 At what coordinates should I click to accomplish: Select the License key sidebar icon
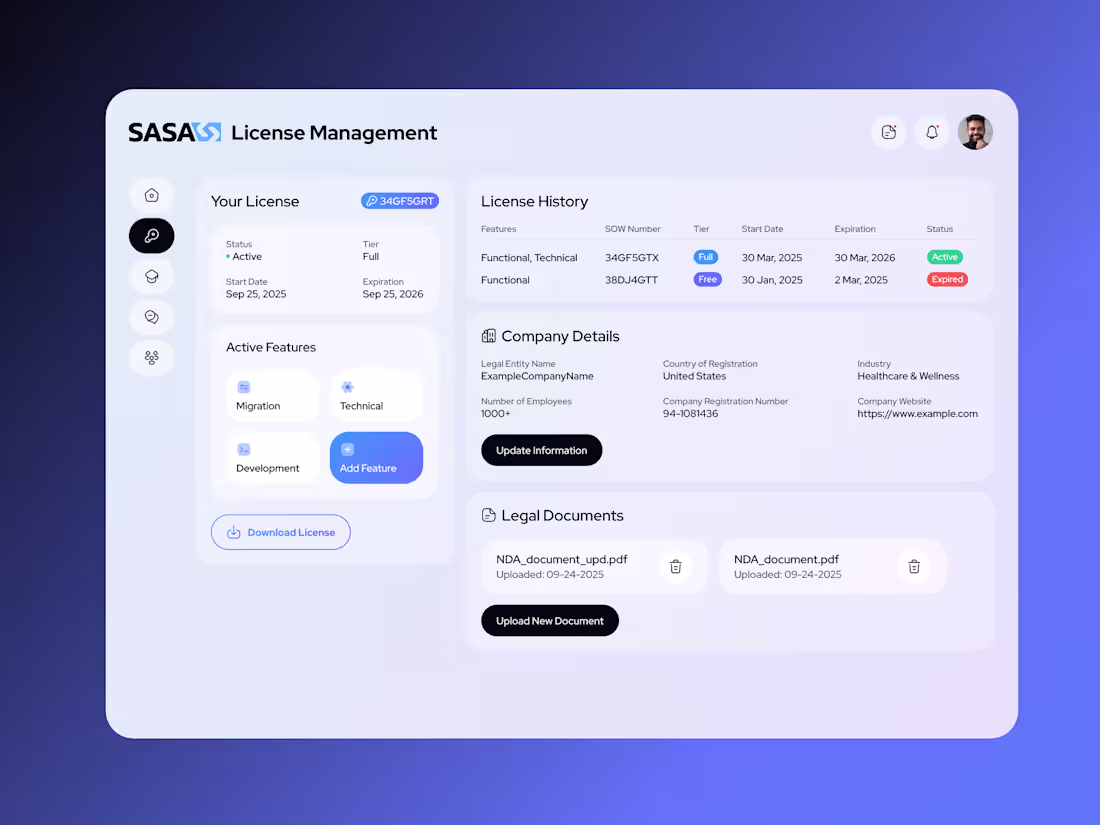(x=152, y=236)
